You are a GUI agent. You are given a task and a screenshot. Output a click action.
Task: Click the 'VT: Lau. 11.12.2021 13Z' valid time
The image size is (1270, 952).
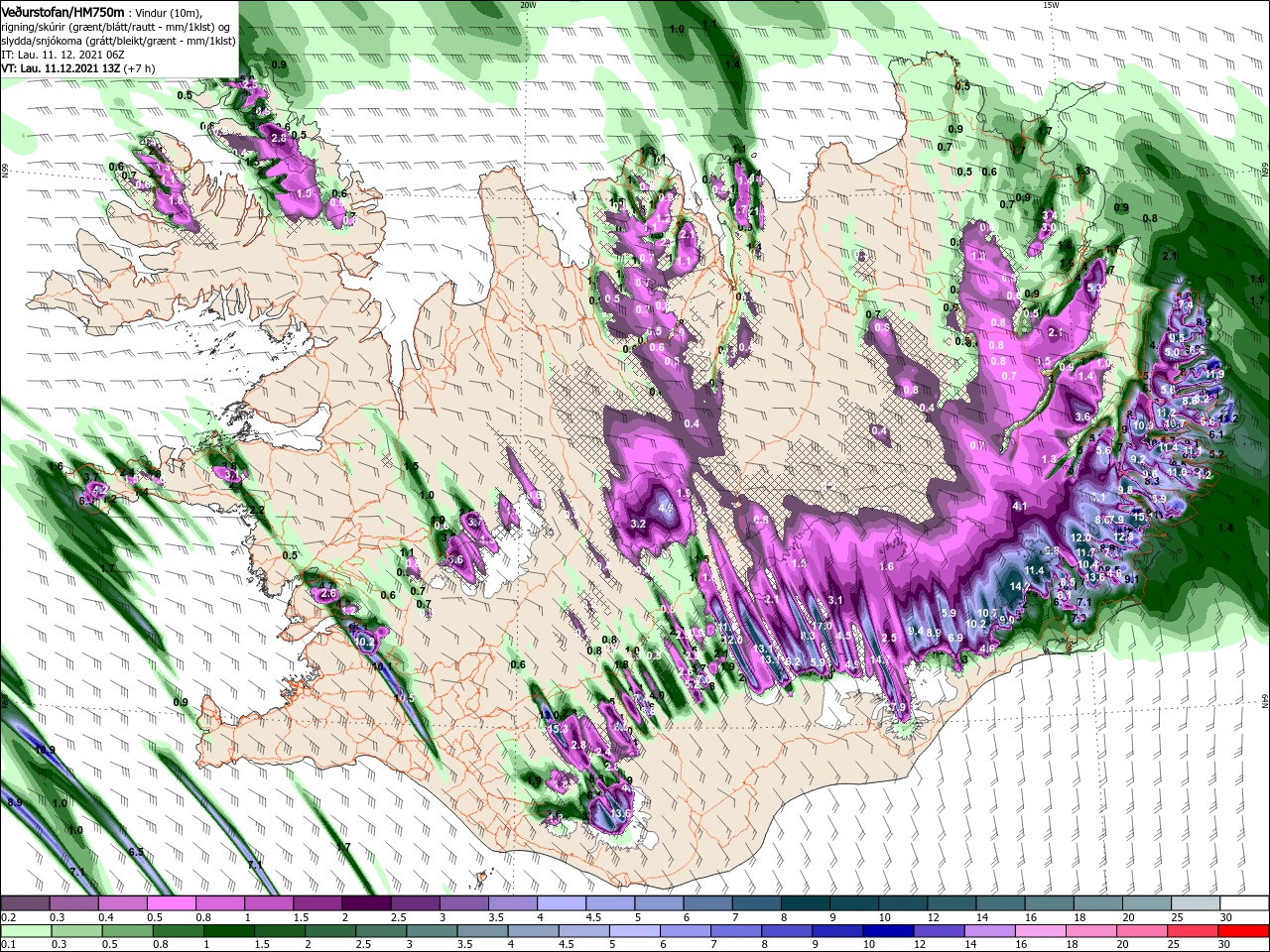(62, 68)
